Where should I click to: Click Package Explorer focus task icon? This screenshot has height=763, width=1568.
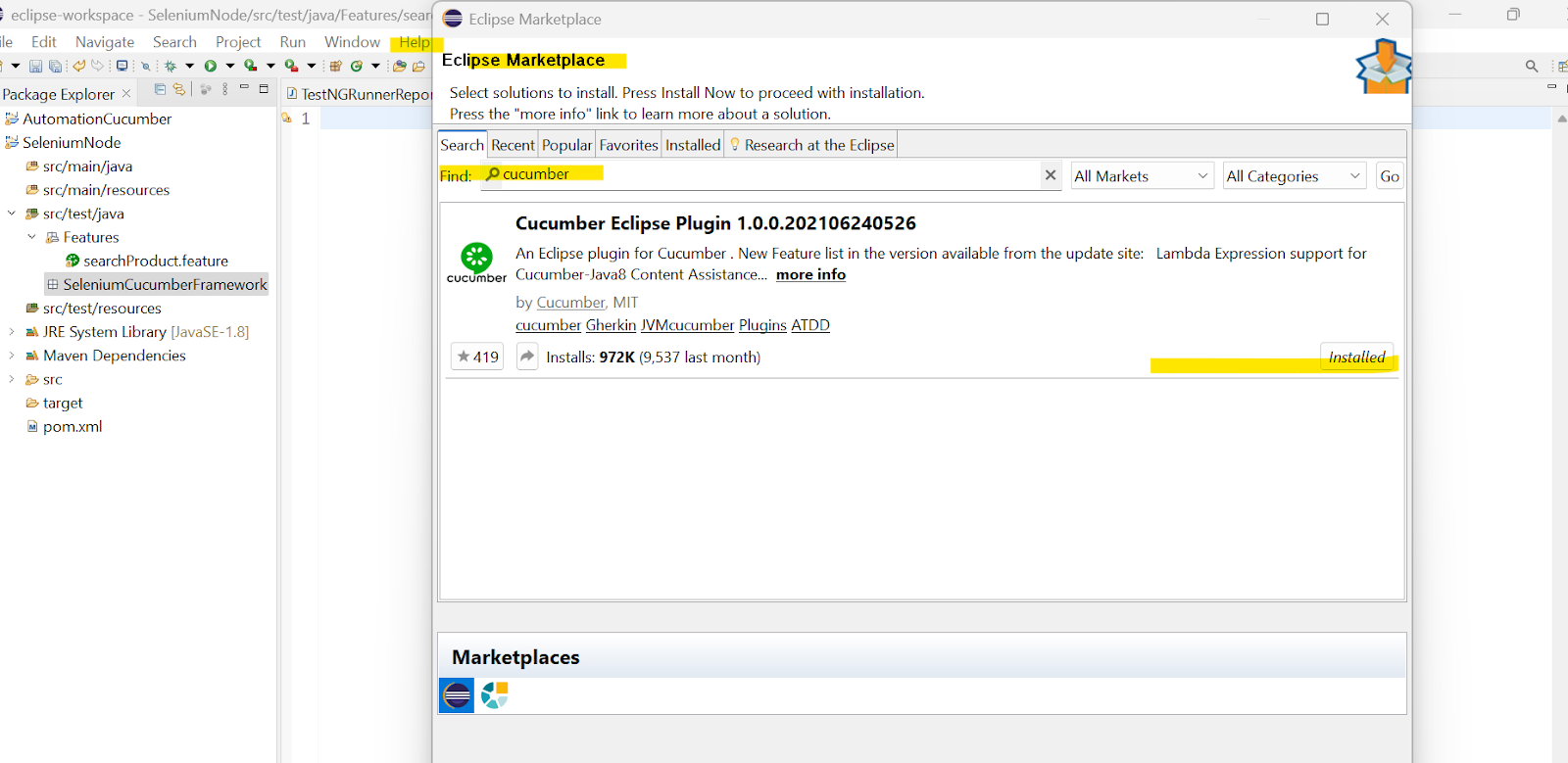206,89
